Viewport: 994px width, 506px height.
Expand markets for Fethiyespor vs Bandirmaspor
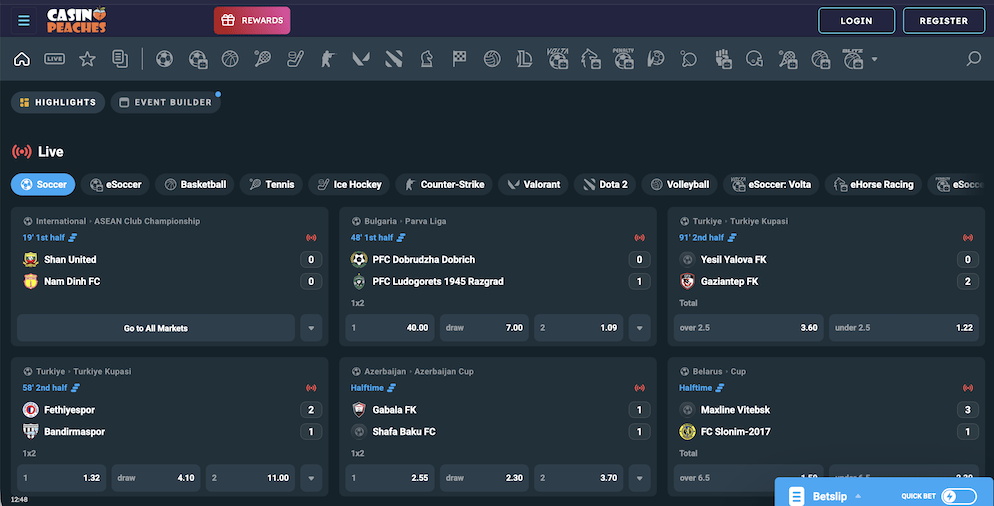click(311, 478)
